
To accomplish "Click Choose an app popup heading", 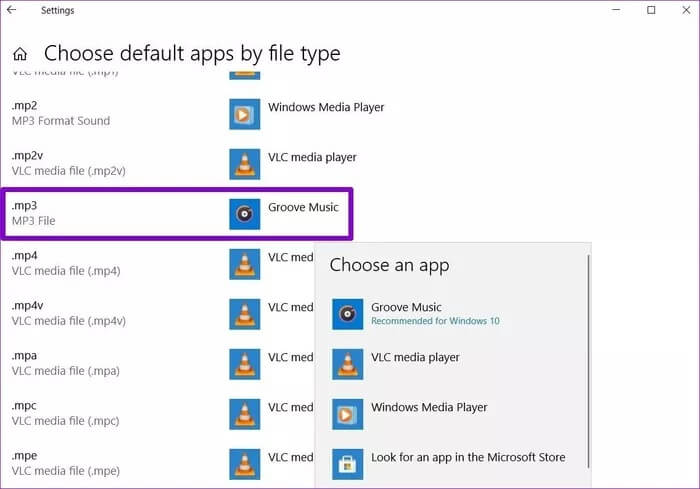I will click(x=389, y=265).
